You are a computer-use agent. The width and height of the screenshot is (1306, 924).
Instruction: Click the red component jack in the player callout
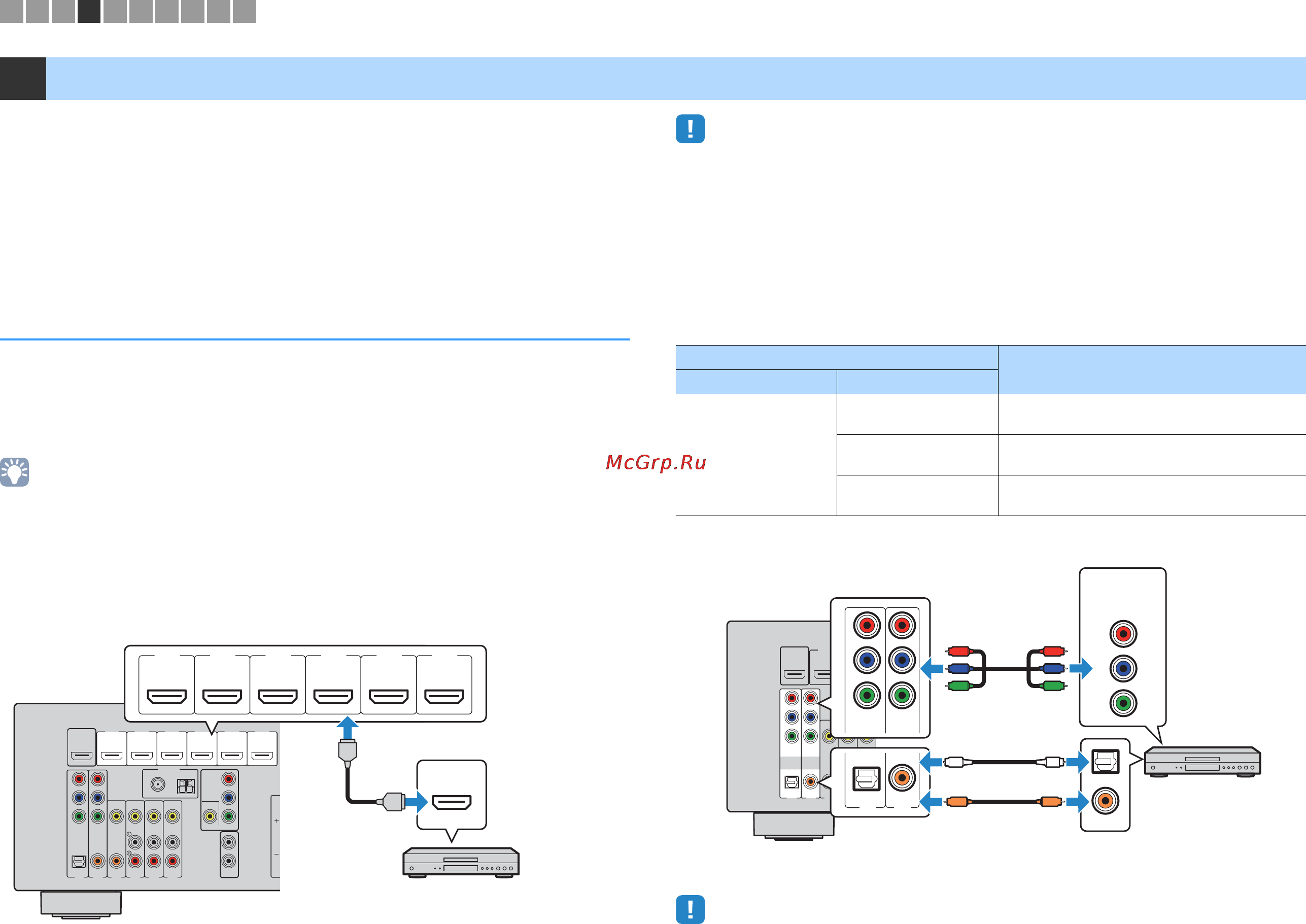[x=1123, y=634]
